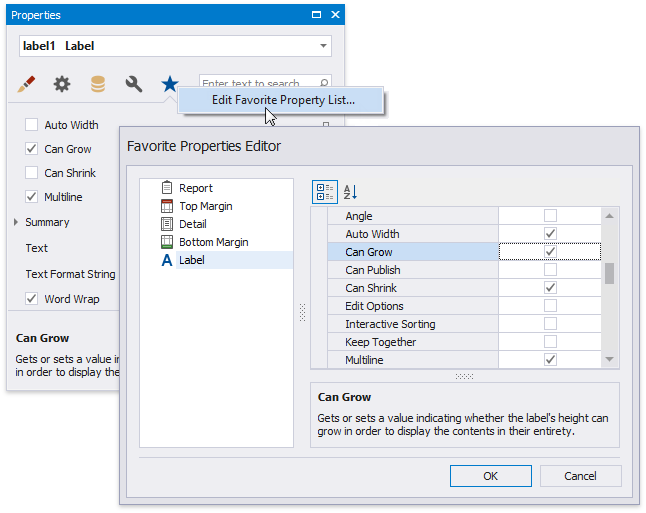This screenshot has width=646, height=513.
Task: Choose Edit Favorite Property List menu item
Action: coord(283,100)
